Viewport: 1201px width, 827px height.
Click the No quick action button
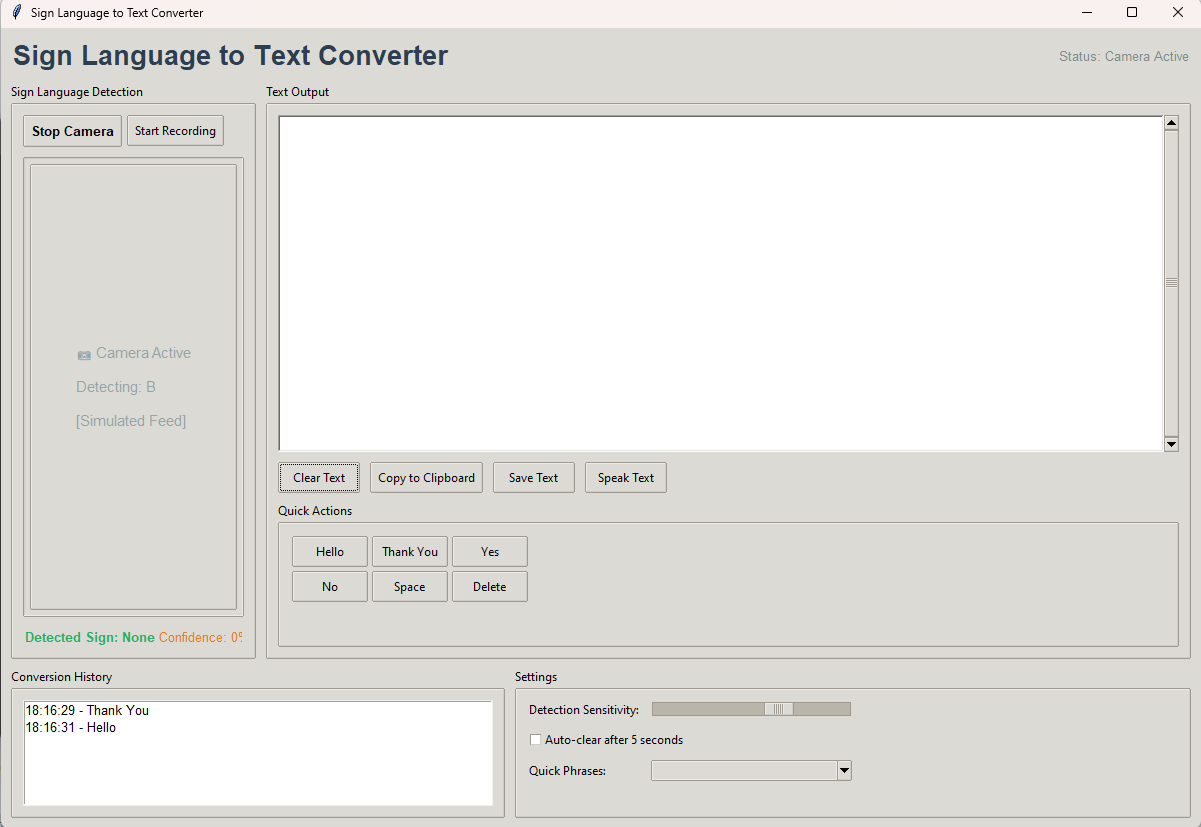(x=329, y=587)
